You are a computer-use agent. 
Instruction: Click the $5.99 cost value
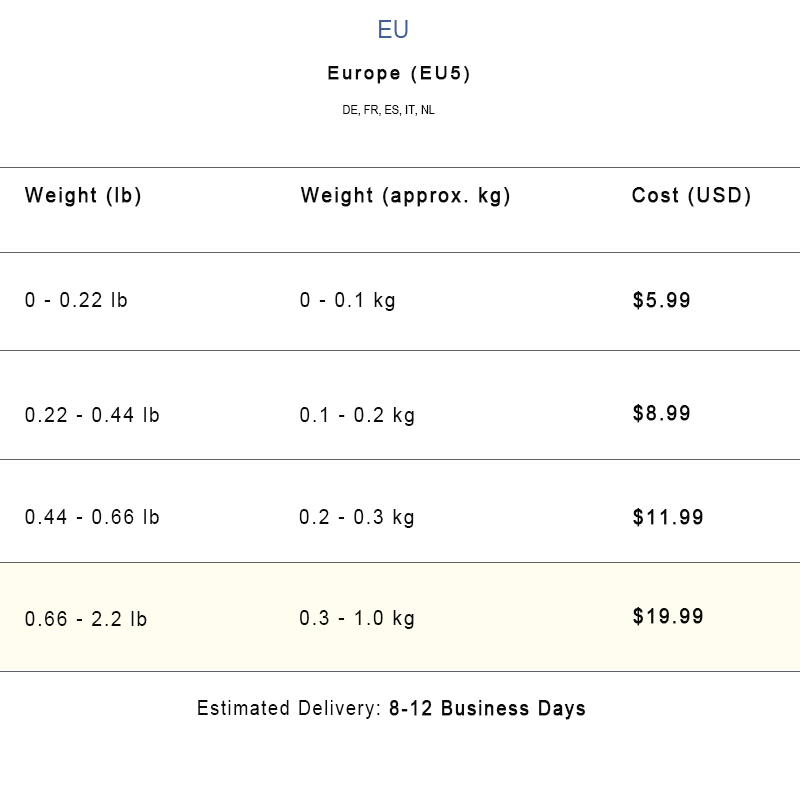tap(661, 300)
